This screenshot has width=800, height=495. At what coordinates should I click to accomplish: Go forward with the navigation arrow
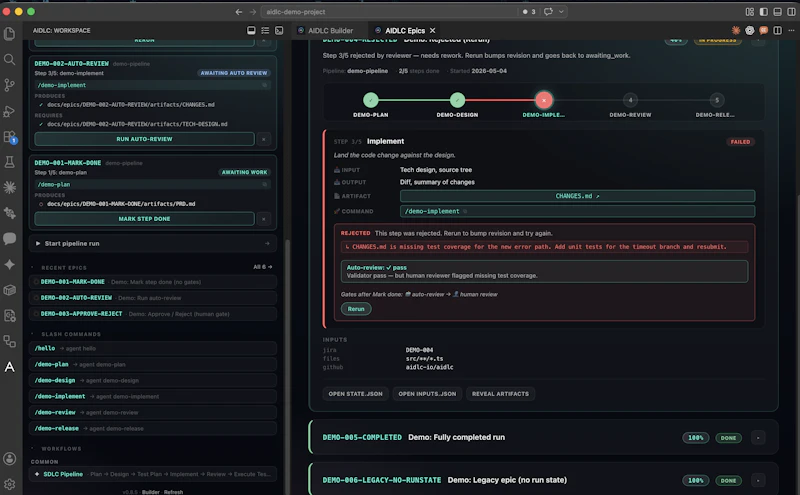(253, 12)
